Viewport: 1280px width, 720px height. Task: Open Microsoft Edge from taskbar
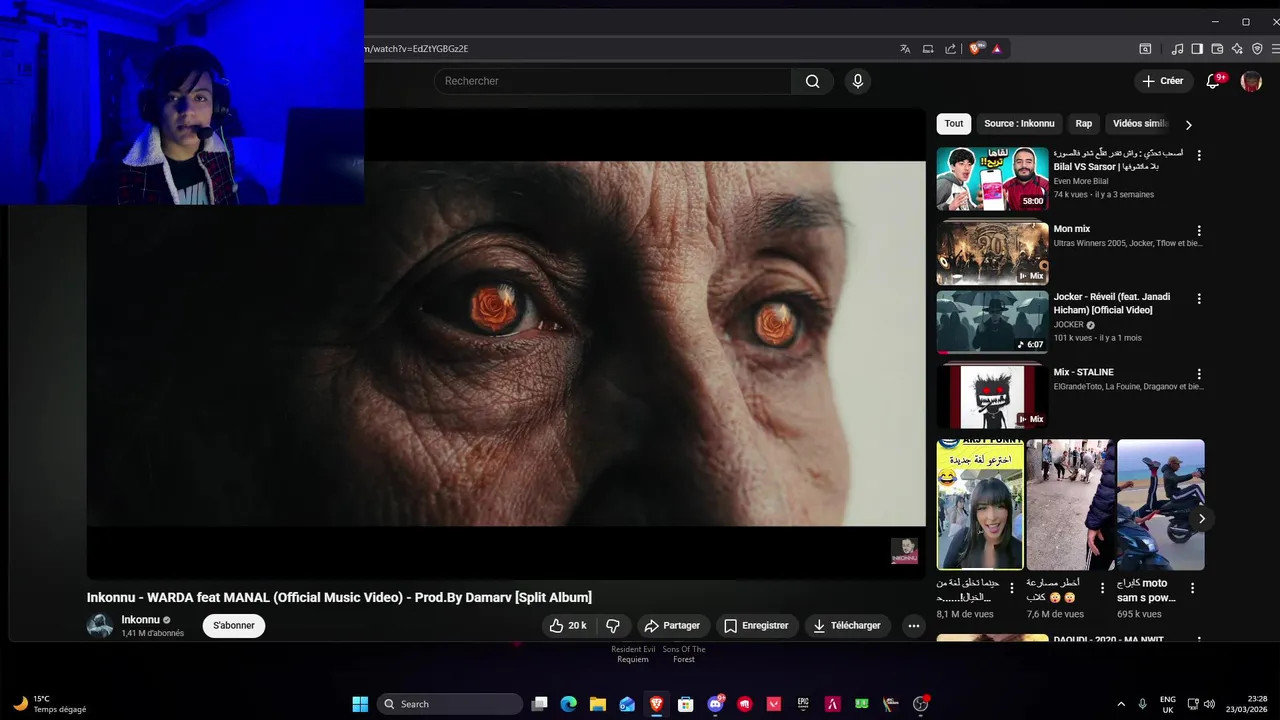568,704
